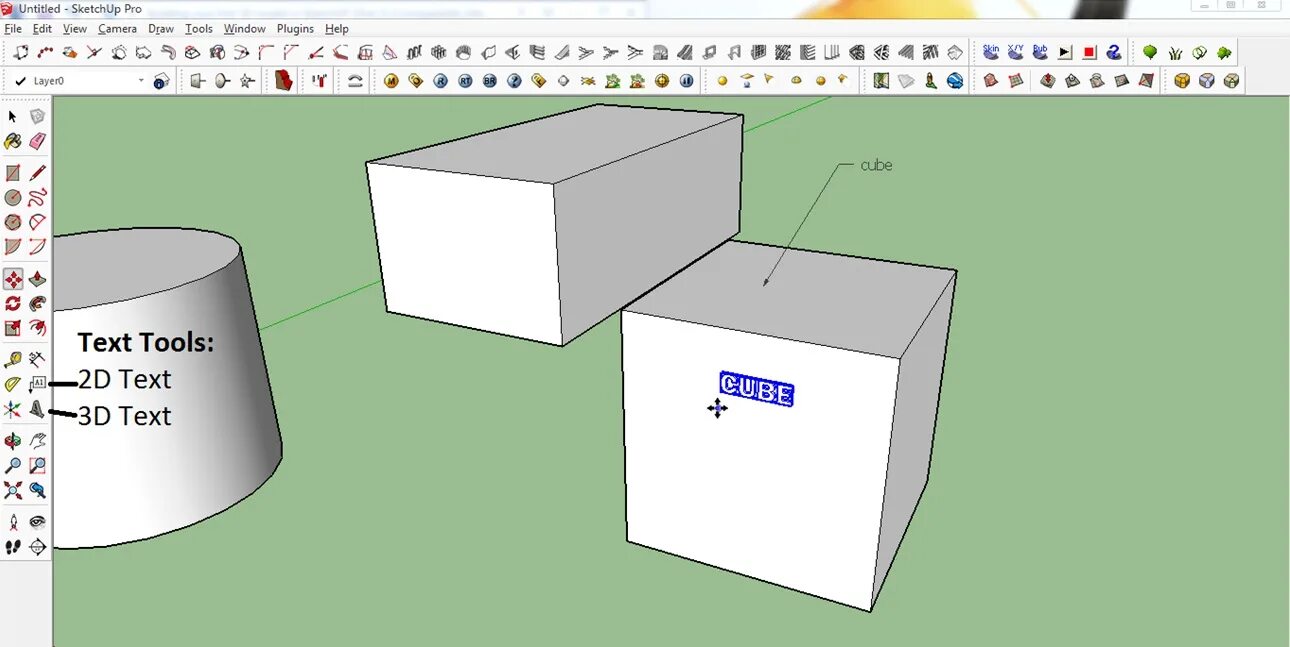Select the Look Around eye tool

point(38,522)
